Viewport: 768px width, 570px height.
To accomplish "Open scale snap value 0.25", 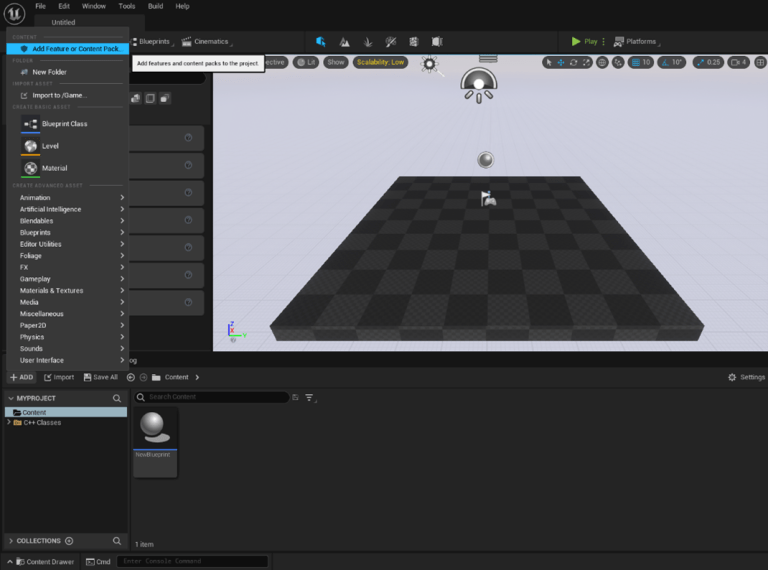I will coord(714,62).
